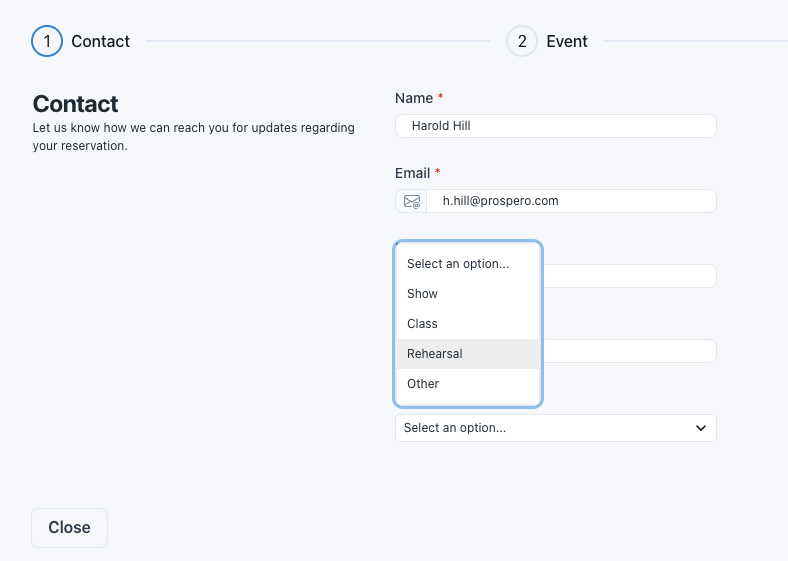This screenshot has width=788, height=561.
Task: Open the bottom "Select an option..." dropdown
Action: [556, 428]
